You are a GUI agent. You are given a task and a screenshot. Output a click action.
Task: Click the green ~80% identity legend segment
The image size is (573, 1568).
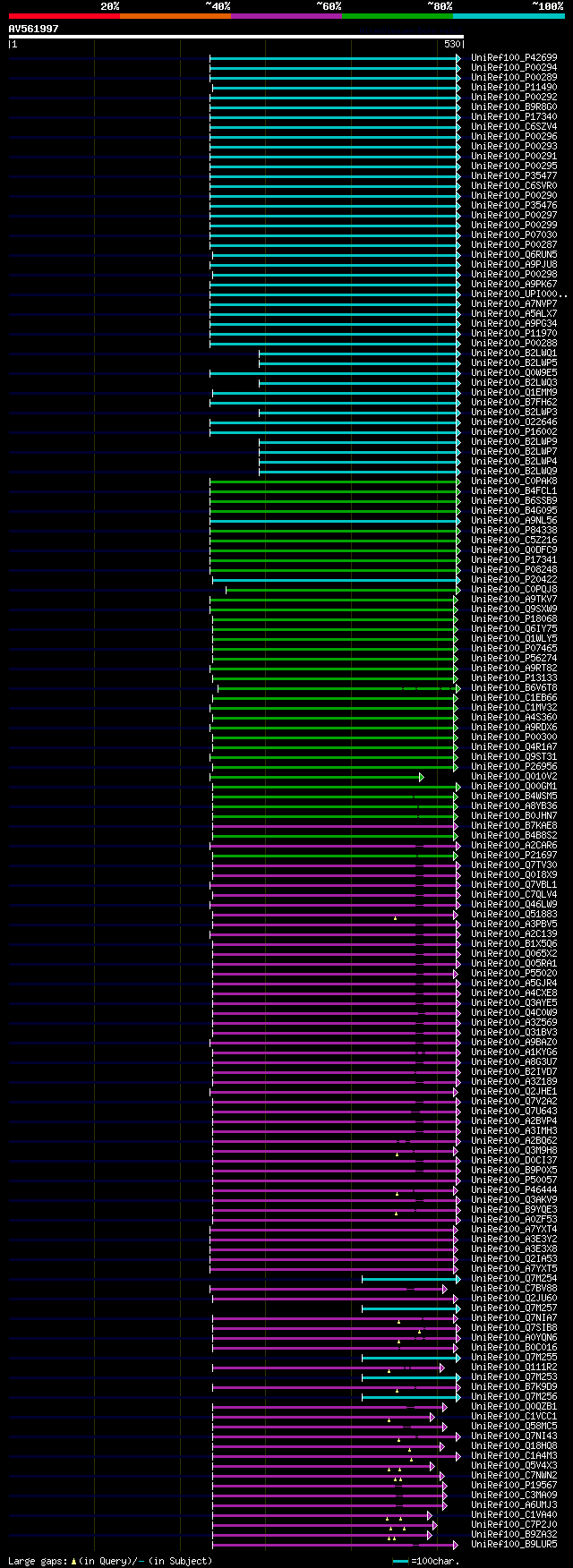coord(398,16)
